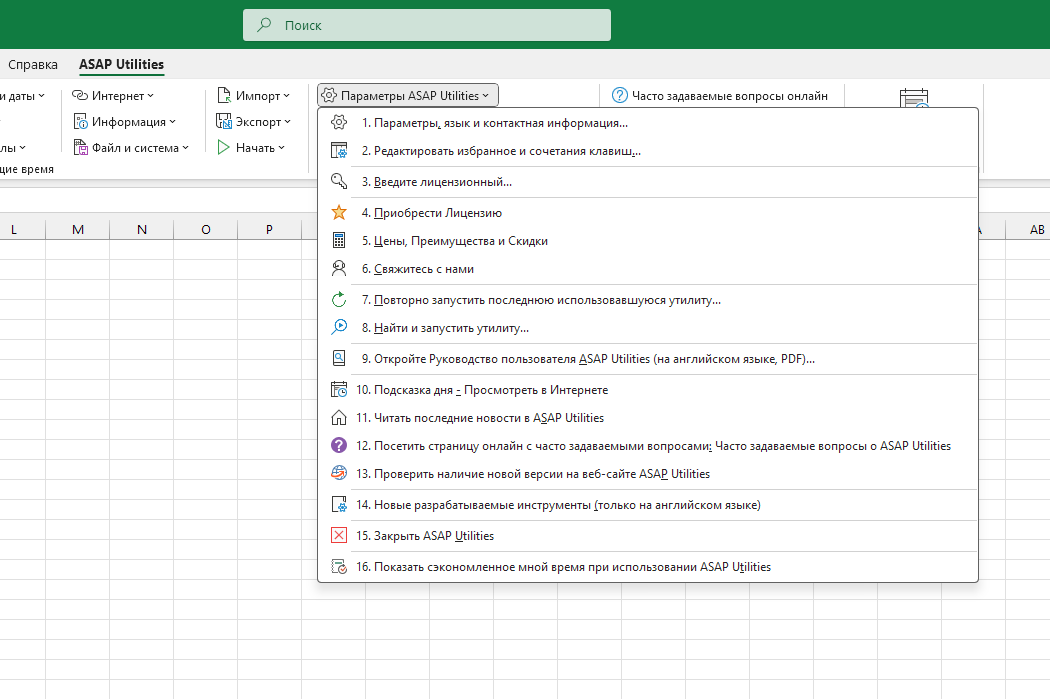The width and height of the screenshot is (1050, 699).
Task: Open the Справка ribbon tab
Action: click(33, 65)
